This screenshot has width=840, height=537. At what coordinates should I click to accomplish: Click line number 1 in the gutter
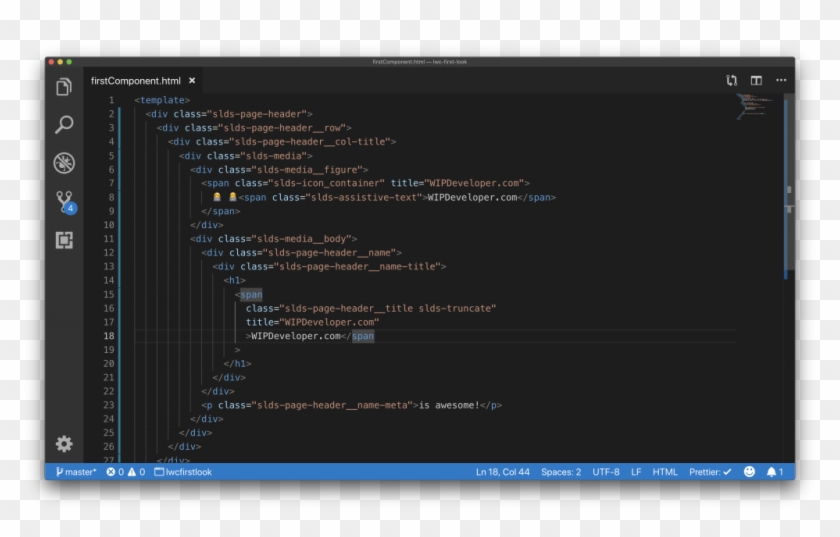coord(111,100)
